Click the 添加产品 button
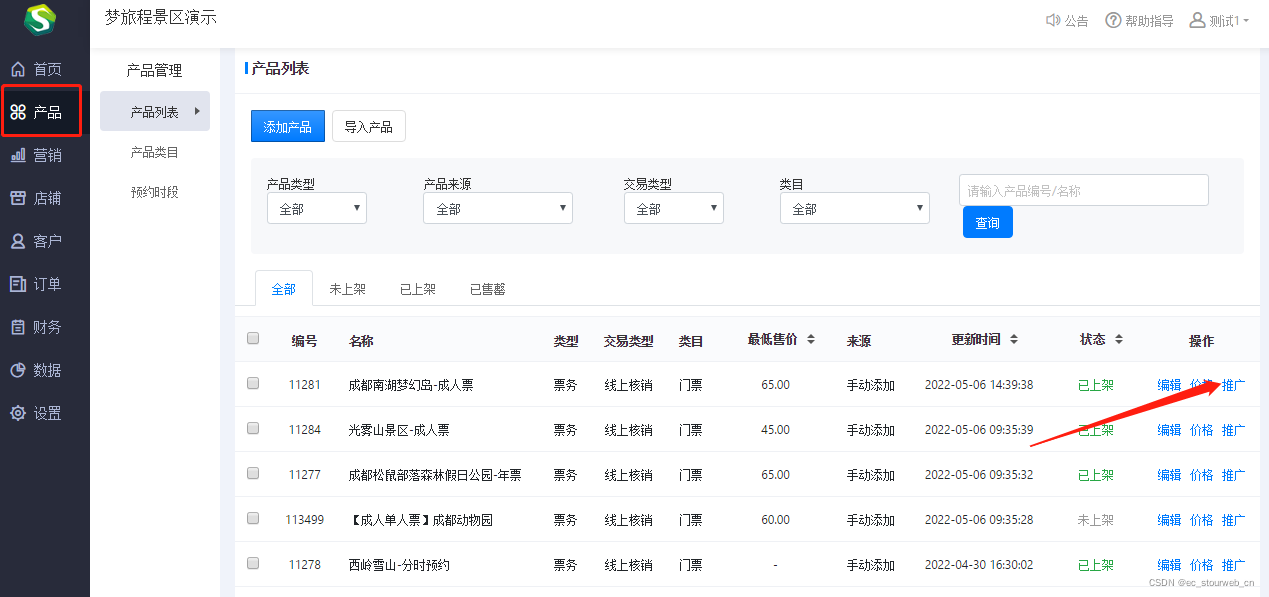Viewport: 1269px width, 597px height. pos(288,127)
